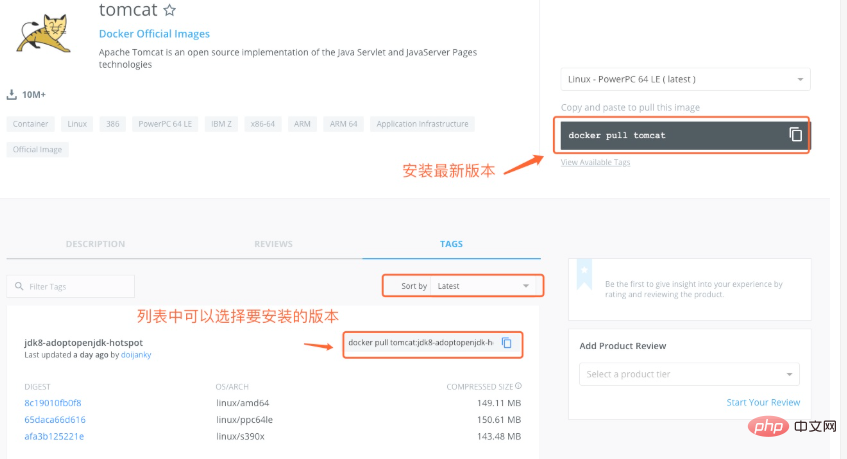Select the Linux tag chip

[x=77, y=124]
